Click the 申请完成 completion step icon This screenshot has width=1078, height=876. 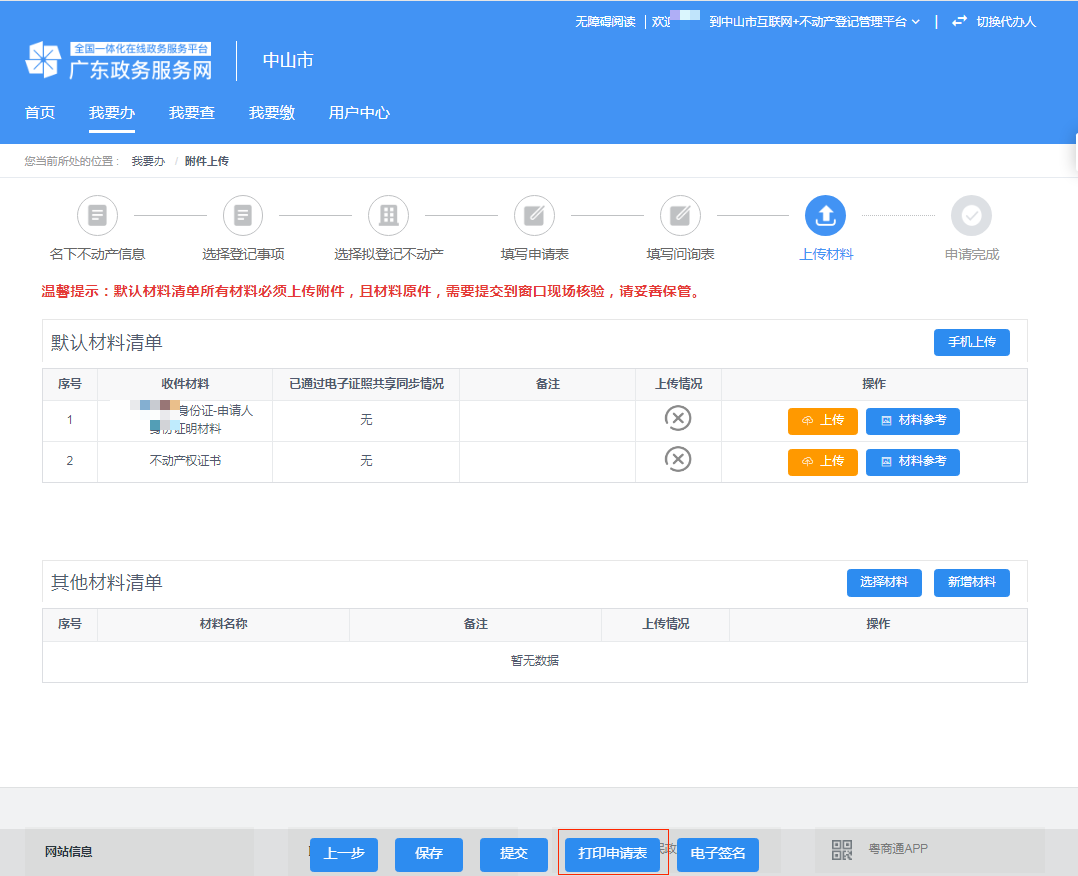click(971, 215)
